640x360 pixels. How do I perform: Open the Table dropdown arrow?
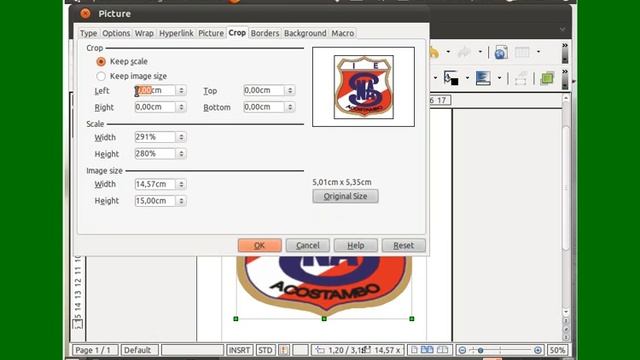(x=538, y=52)
